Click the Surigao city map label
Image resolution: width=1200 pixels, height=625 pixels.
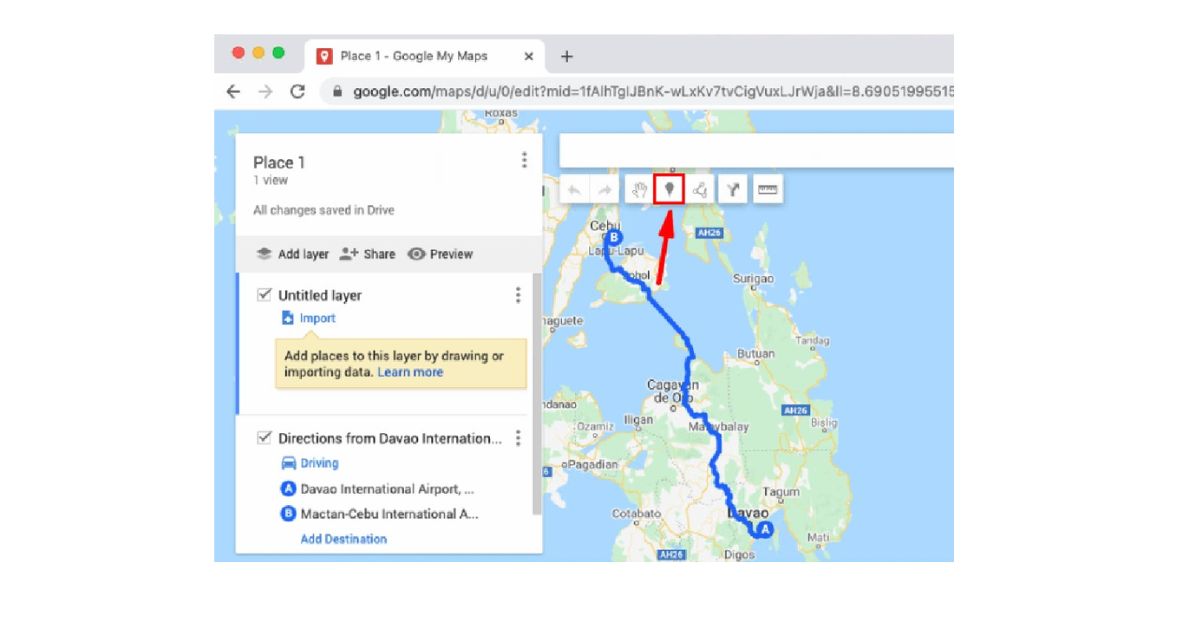click(x=753, y=279)
